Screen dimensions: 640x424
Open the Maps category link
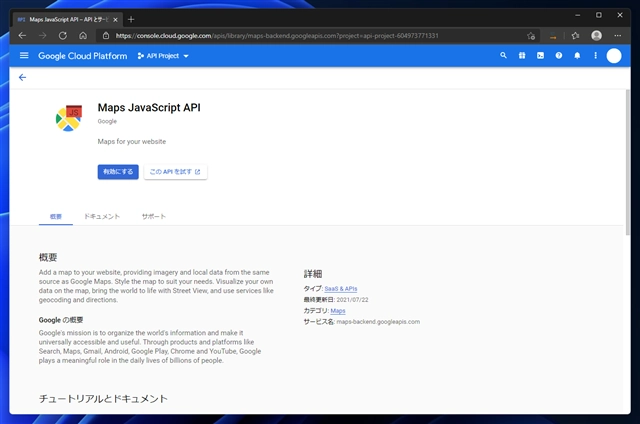[x=338, y=311]
